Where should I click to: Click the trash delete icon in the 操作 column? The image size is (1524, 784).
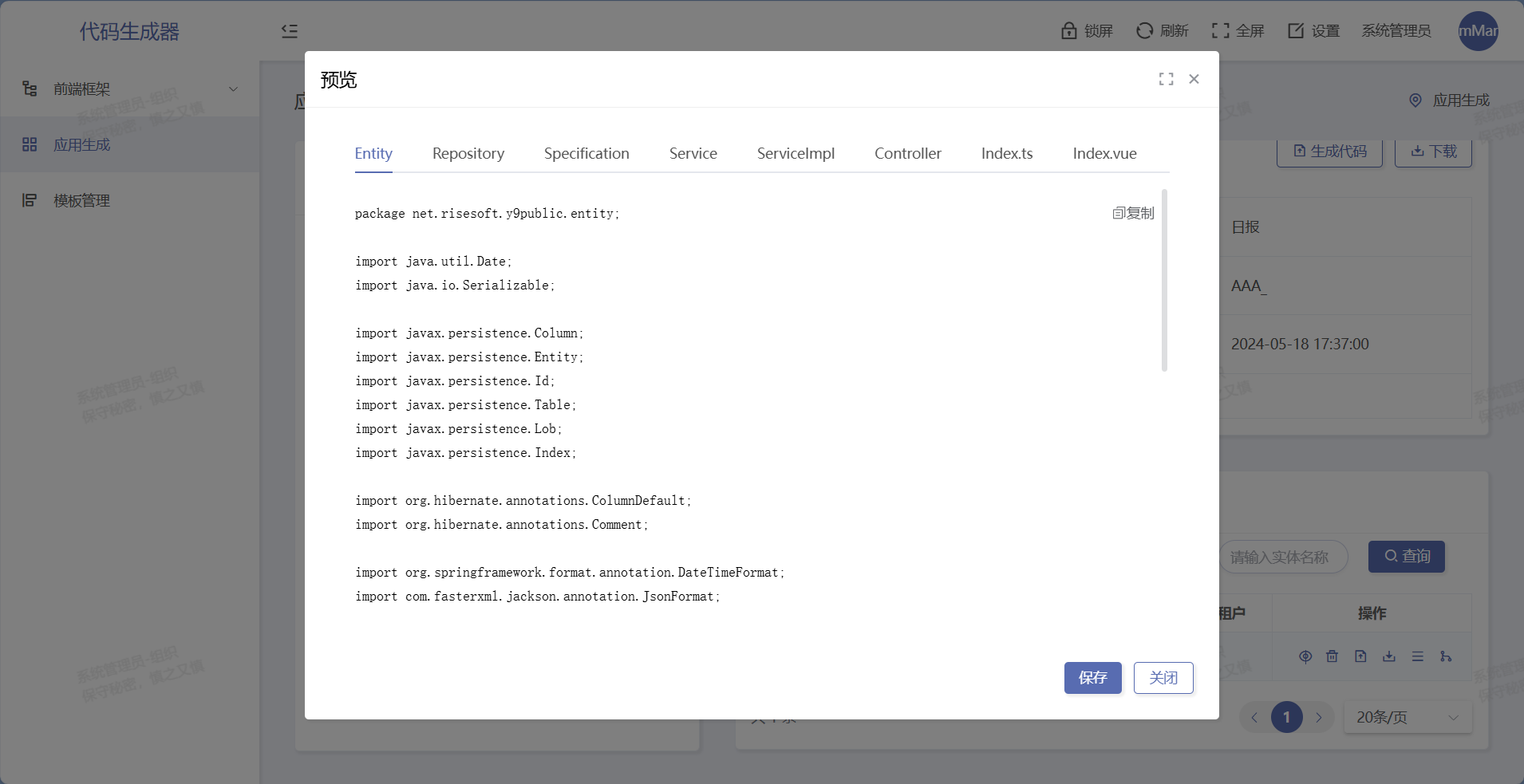[x=1333, y=656]
